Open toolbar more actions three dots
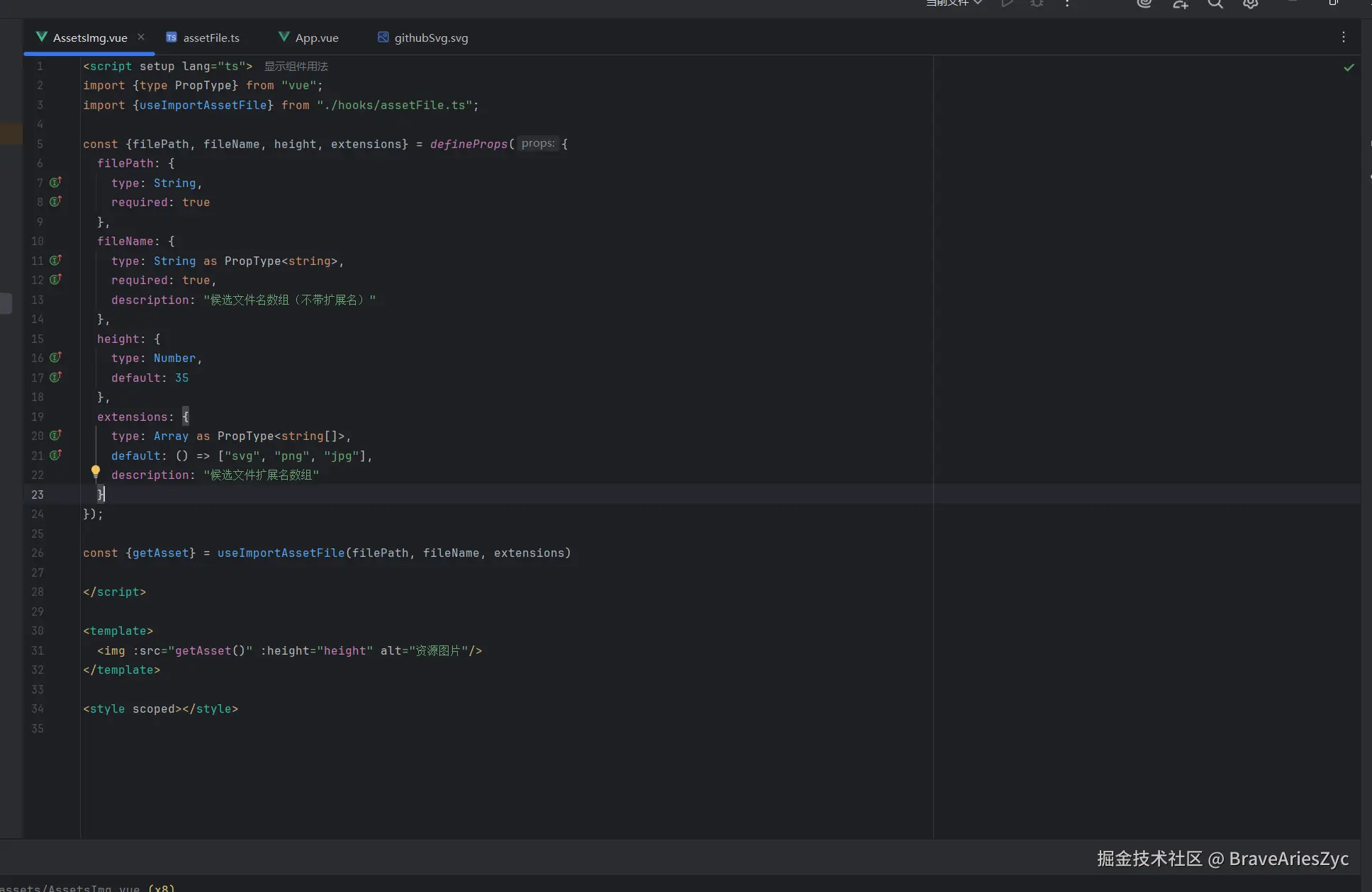The height and width of the screenshot is (892, 1372). tap(1067, 4)
